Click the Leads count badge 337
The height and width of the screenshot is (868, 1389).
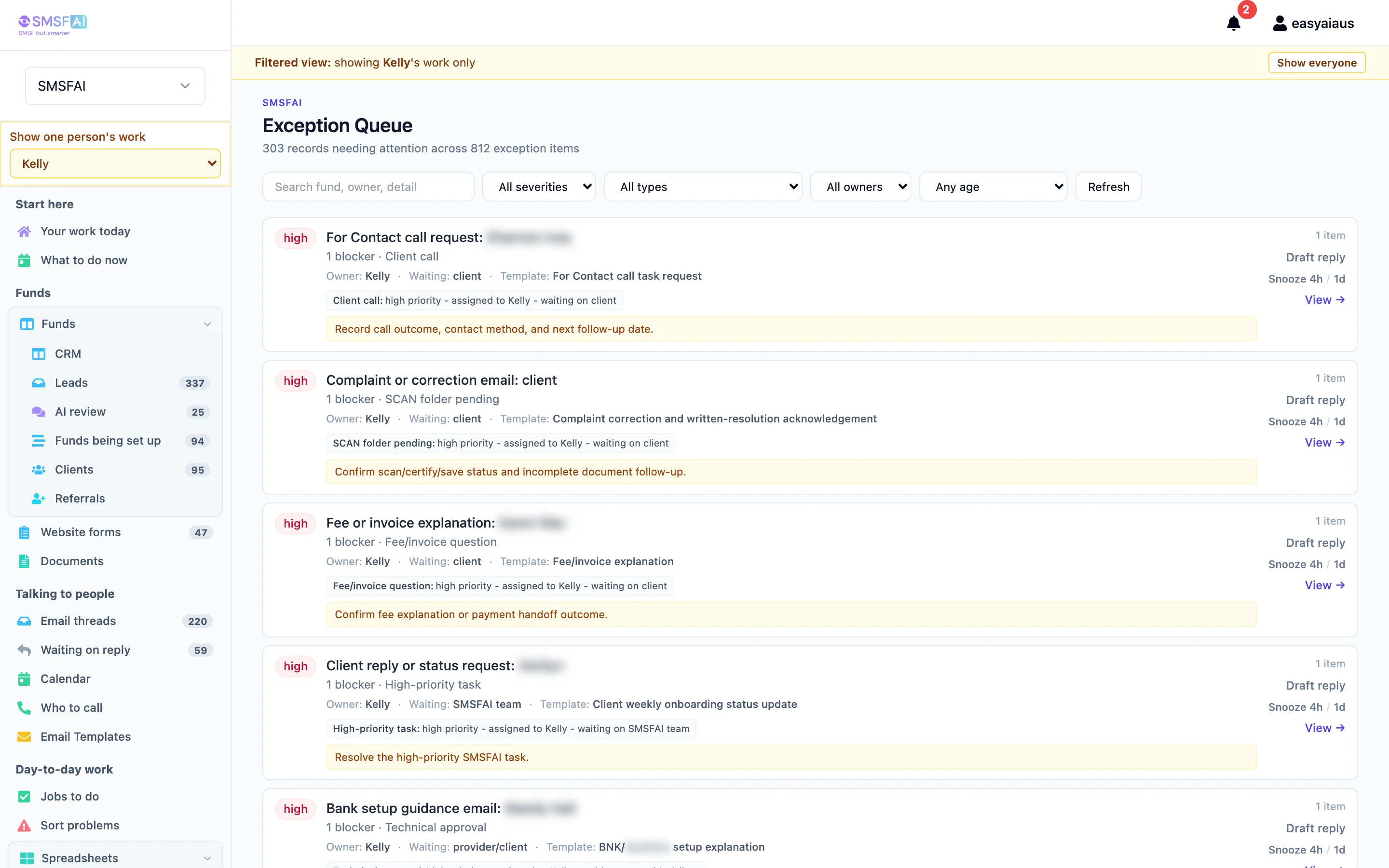click(194, 383)
